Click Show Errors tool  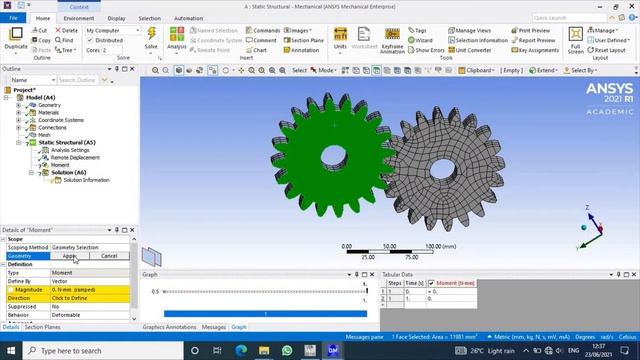(x=426, y=50)
